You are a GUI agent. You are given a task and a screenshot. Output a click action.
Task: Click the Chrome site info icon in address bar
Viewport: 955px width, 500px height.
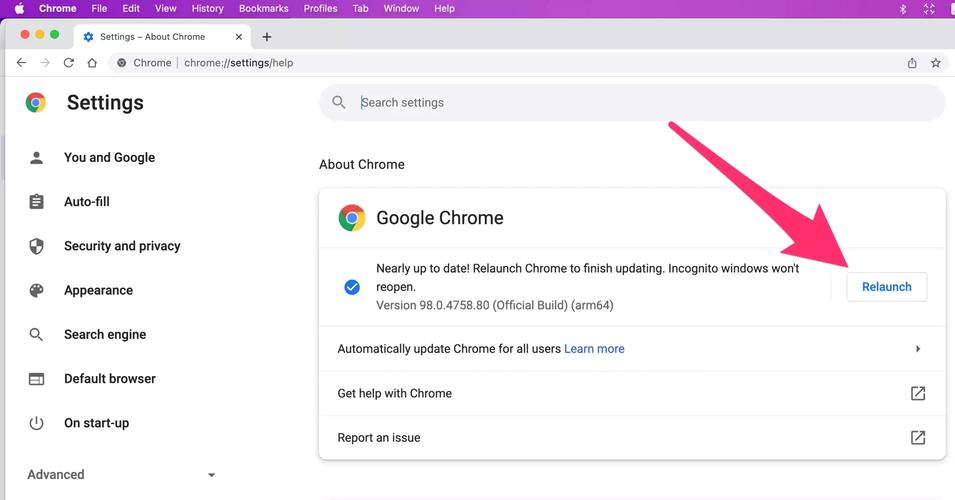(122, 63)
